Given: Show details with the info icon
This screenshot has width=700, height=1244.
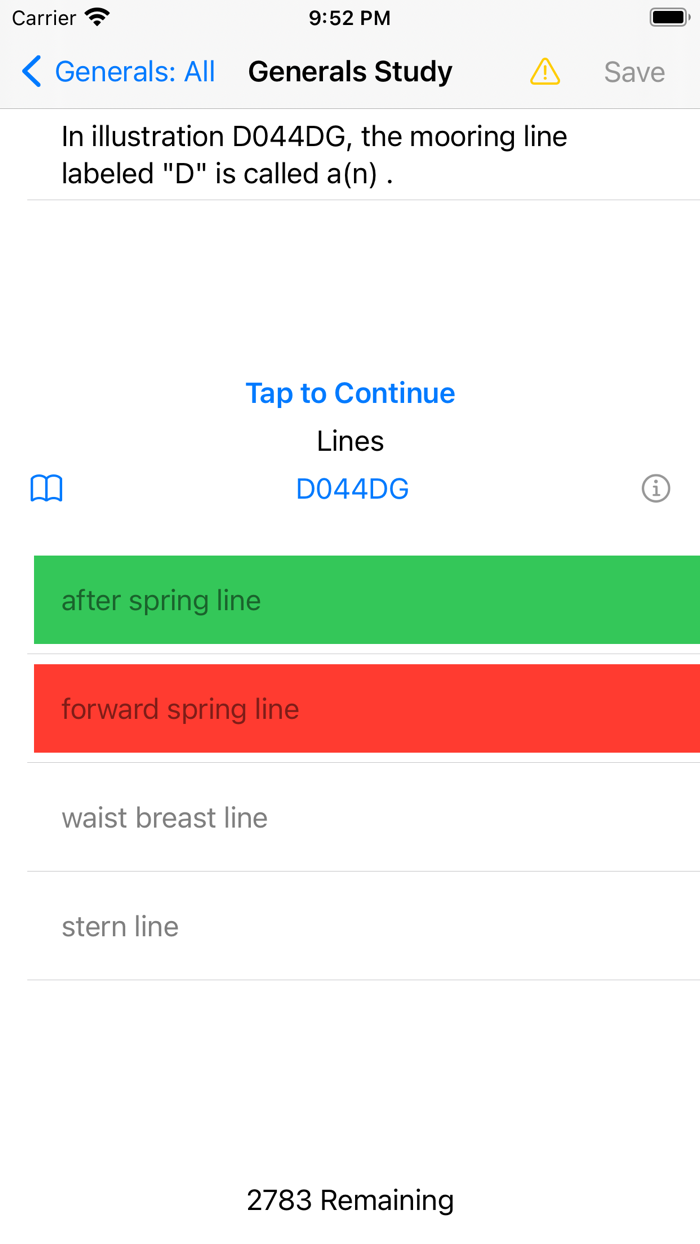Looking at the screenshot, I should pyautogui.click(x=655, y=489).
